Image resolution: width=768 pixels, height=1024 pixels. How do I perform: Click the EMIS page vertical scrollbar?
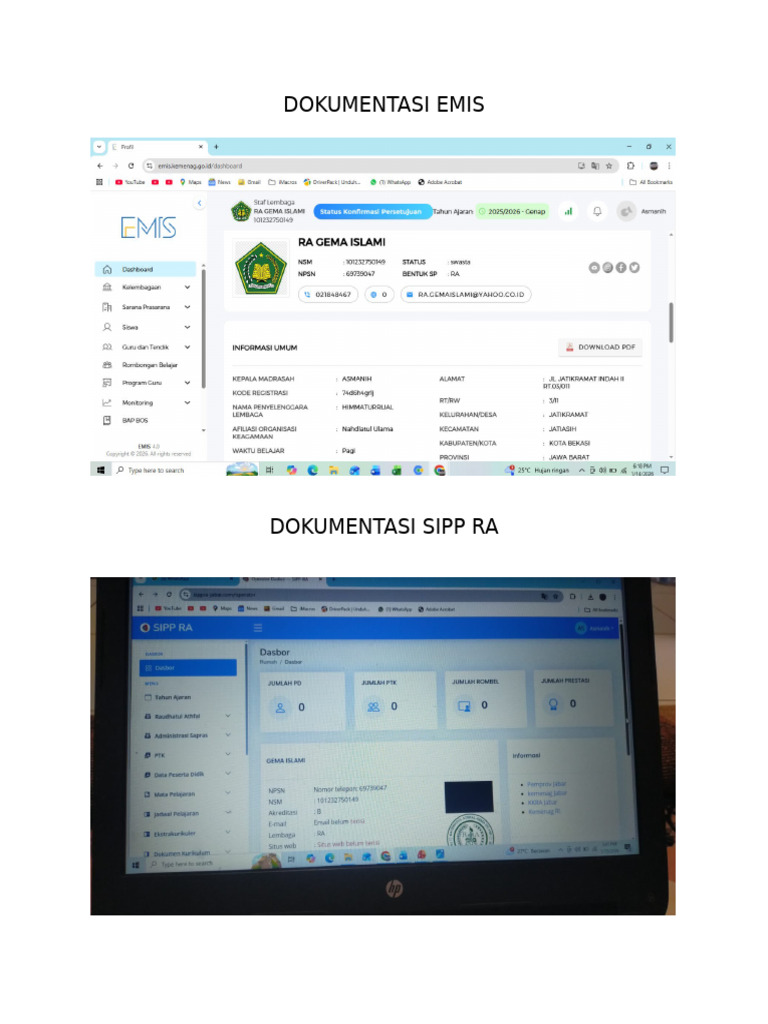[x=671, y=323]
